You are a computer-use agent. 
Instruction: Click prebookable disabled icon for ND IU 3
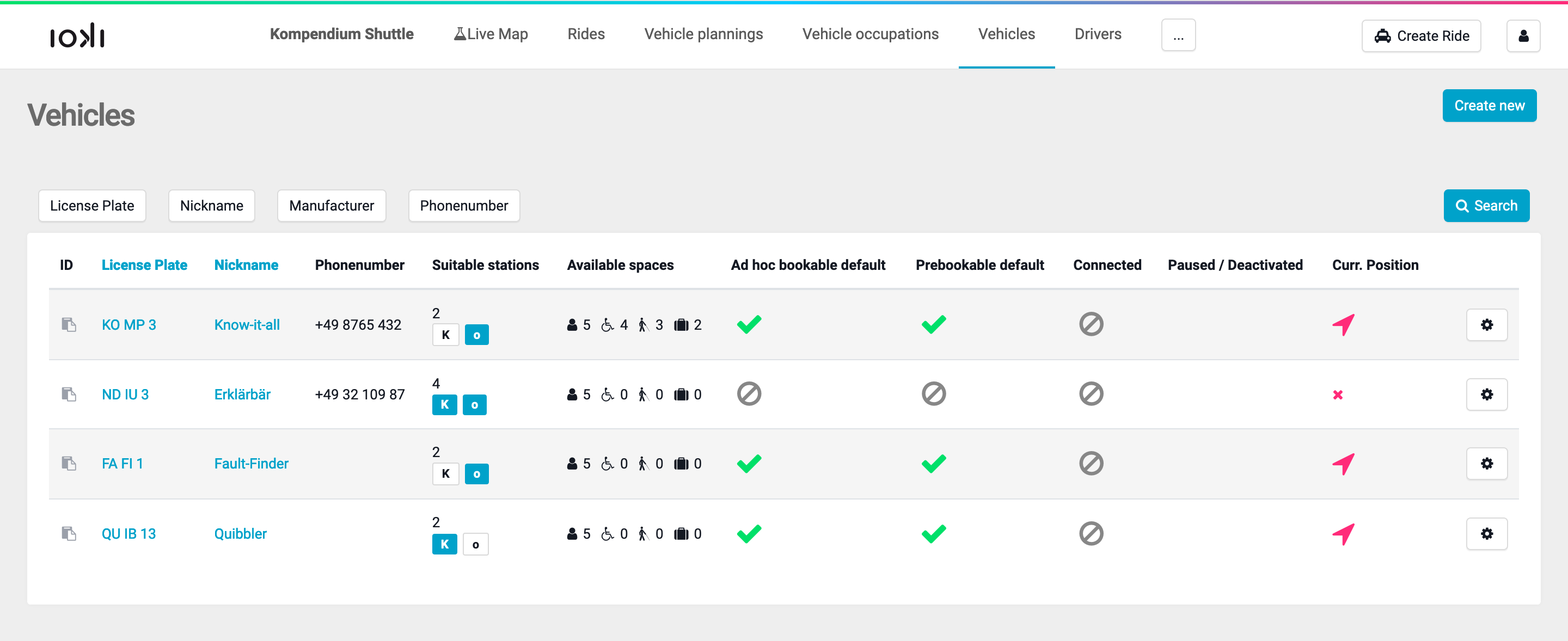click(x=933, y=393)
